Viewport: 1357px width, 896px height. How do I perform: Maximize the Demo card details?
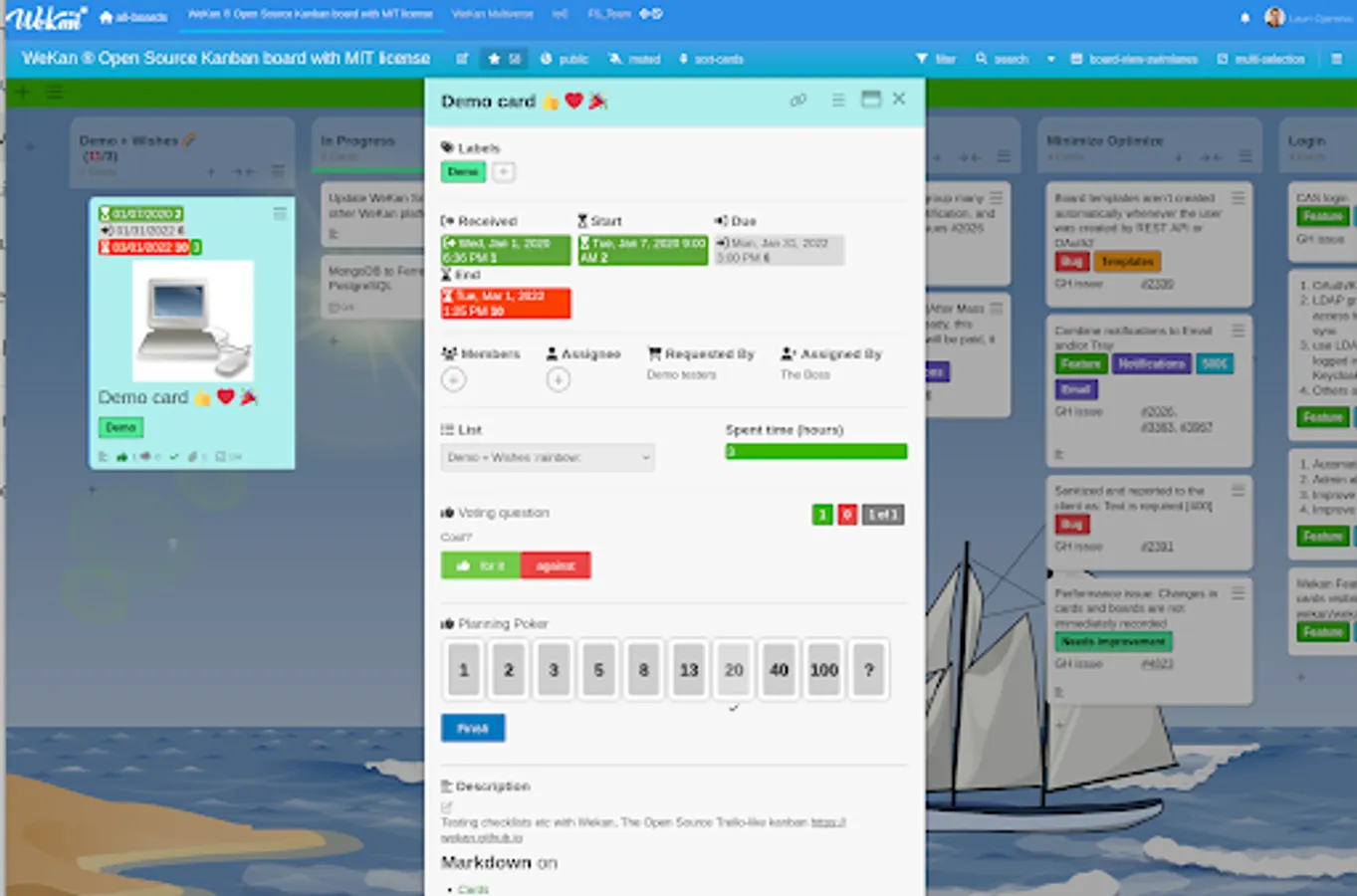871,99
